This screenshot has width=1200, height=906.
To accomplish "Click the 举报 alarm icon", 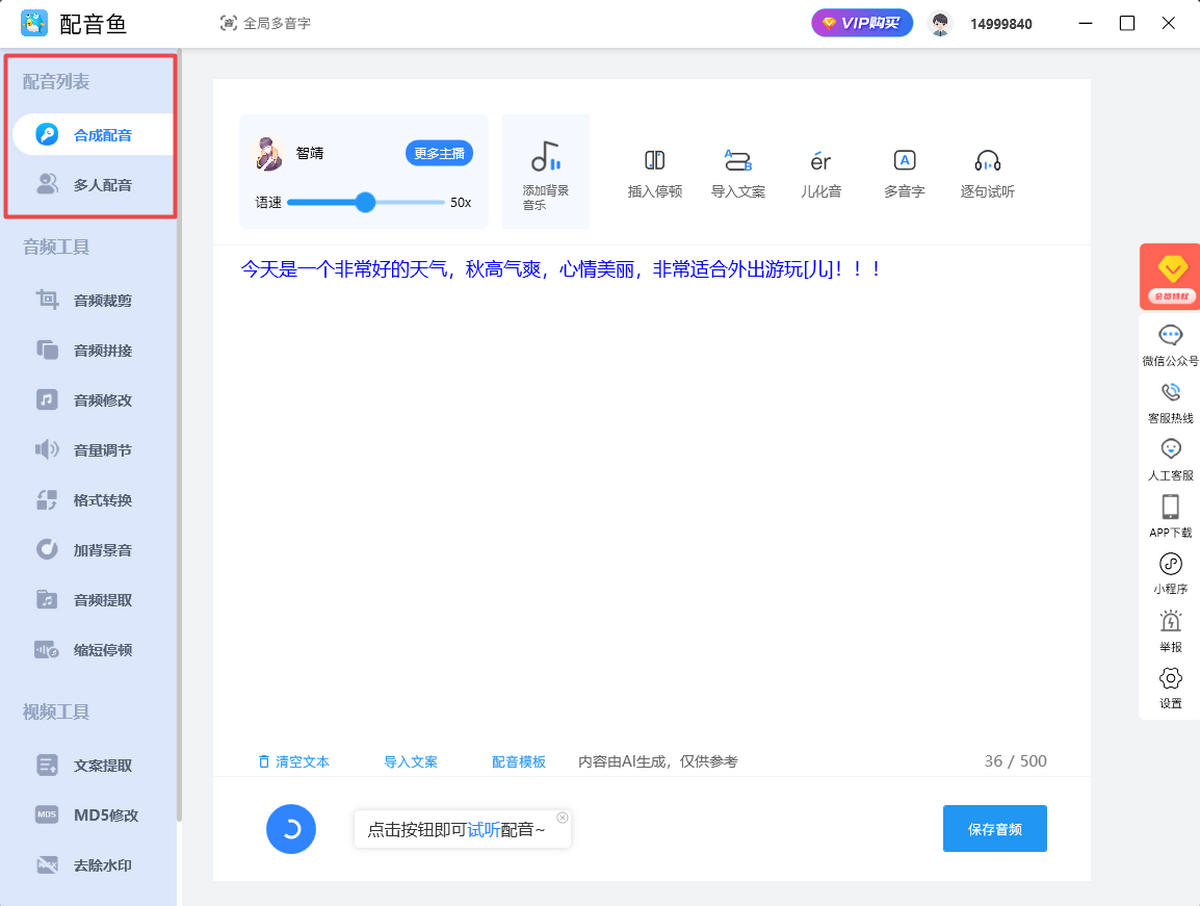I will [1170, 621].
